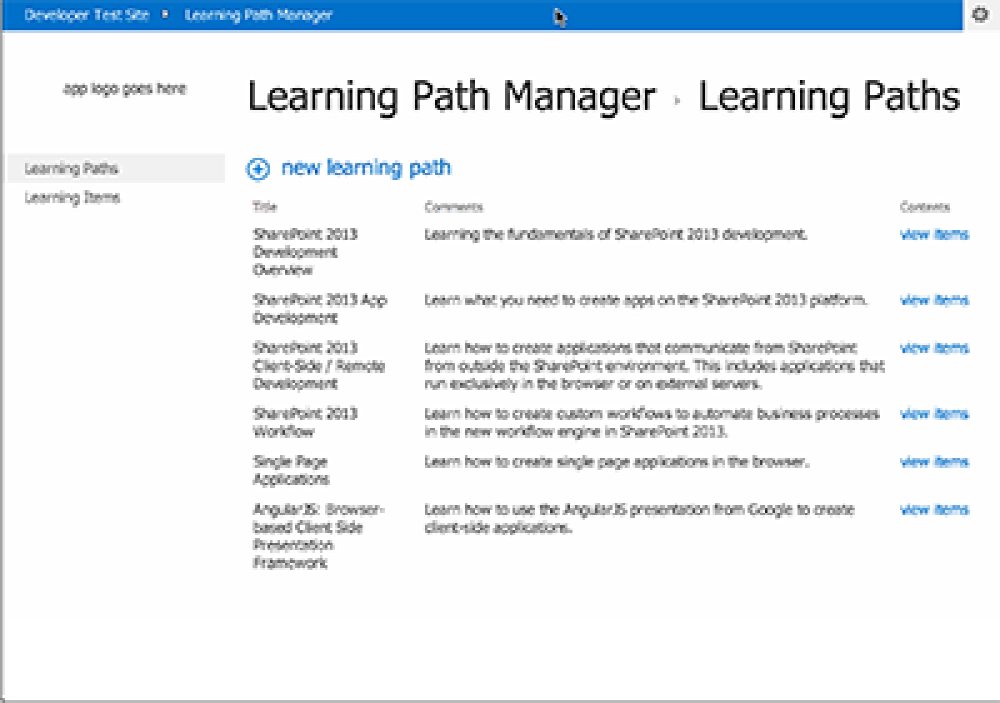Image resolution: width=1000 pixels, height=703 pixels.
Task: View items for Single Page Applications
Action: 934,461
